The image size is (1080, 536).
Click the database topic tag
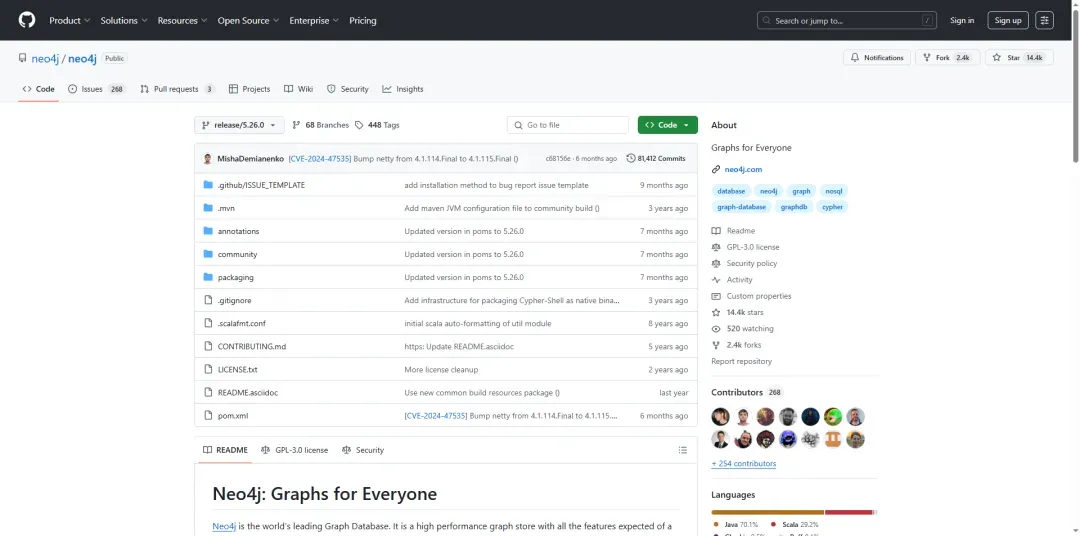[731, 191]
